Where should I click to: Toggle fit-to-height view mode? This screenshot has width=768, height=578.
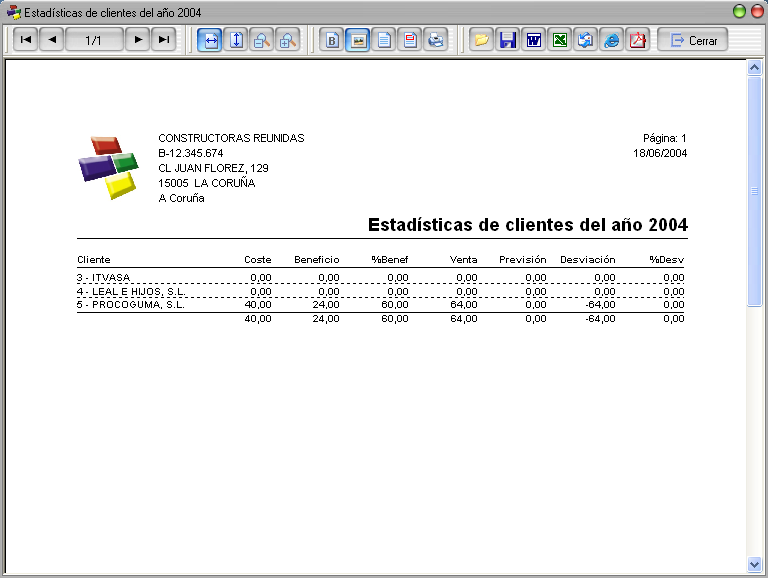[x=236, y=40]
